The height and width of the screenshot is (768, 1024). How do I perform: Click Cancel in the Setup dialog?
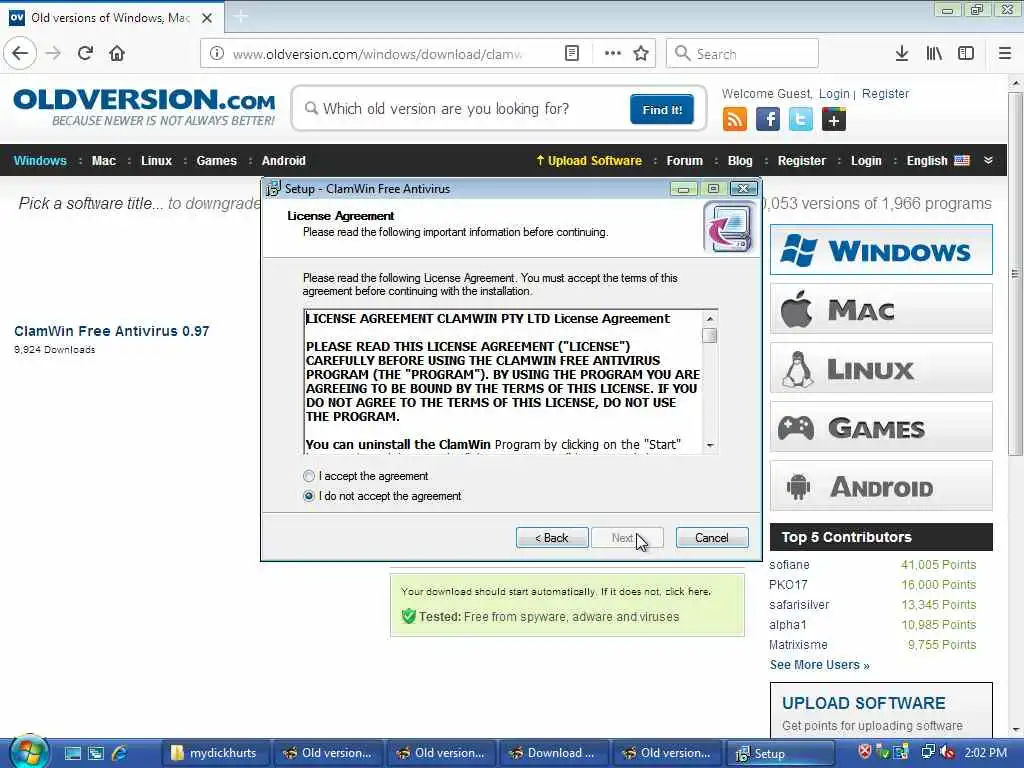712,538
